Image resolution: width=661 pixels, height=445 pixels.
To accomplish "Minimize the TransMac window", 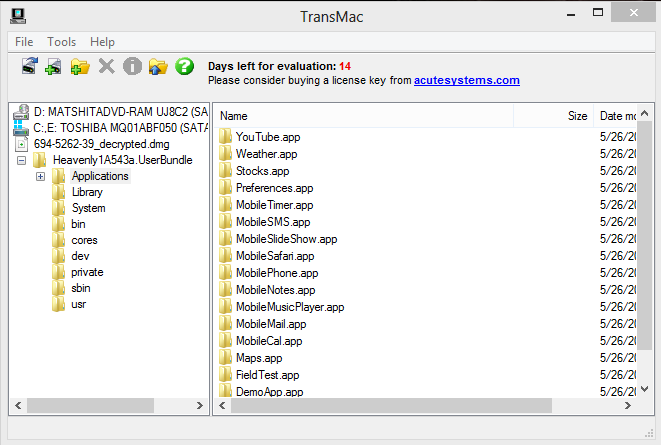I will pyautogui.click(x=571, y=14).
